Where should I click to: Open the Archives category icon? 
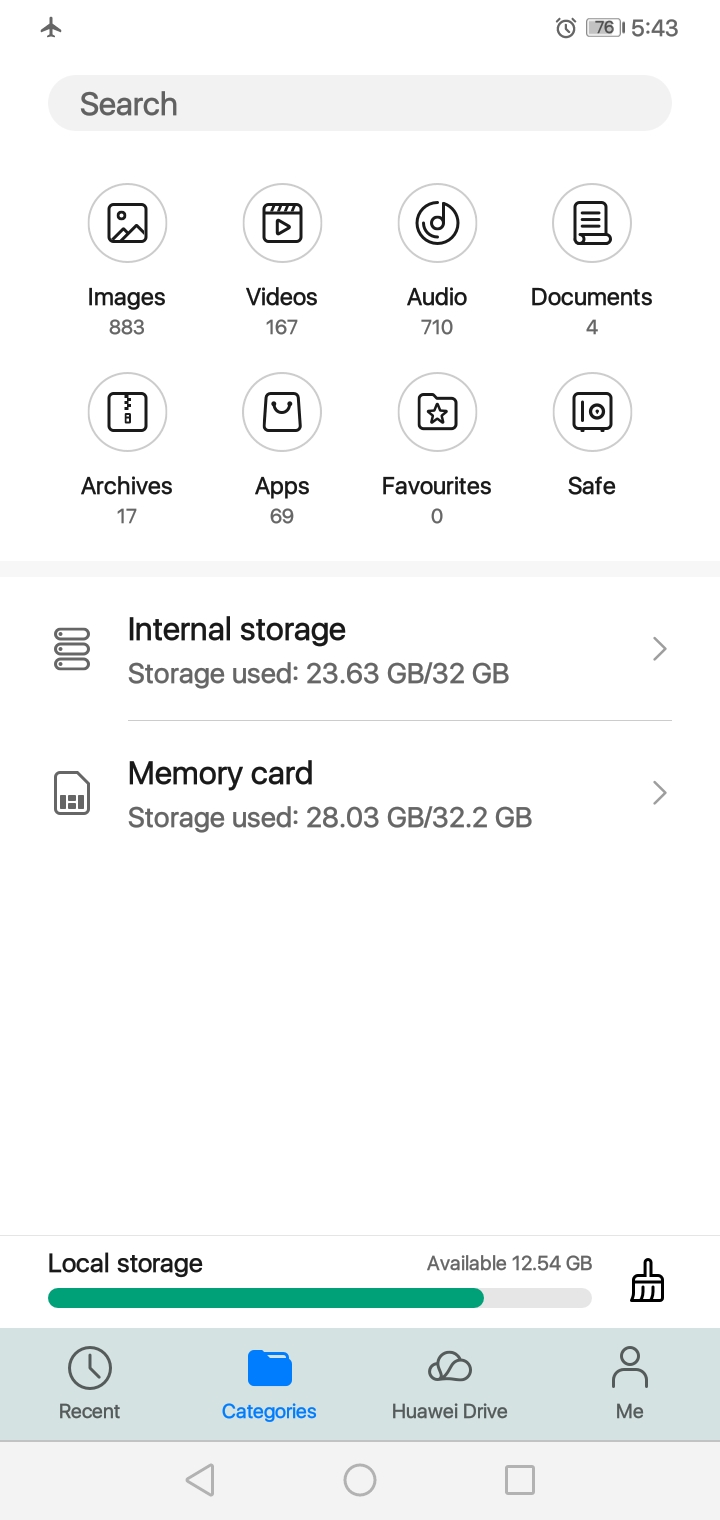[x=127, y=412]
